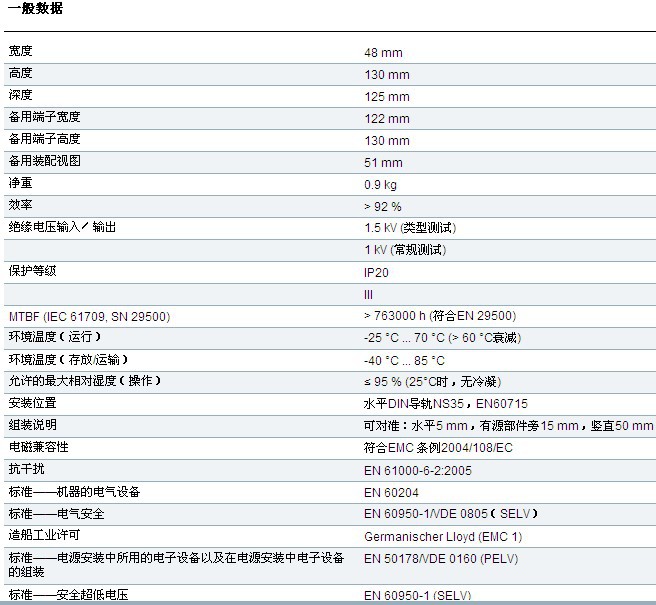Select the MTBF (IEC 61709, SN 29500) label
This screenshot has width=656, height=605.
click(x=89, y=317)
